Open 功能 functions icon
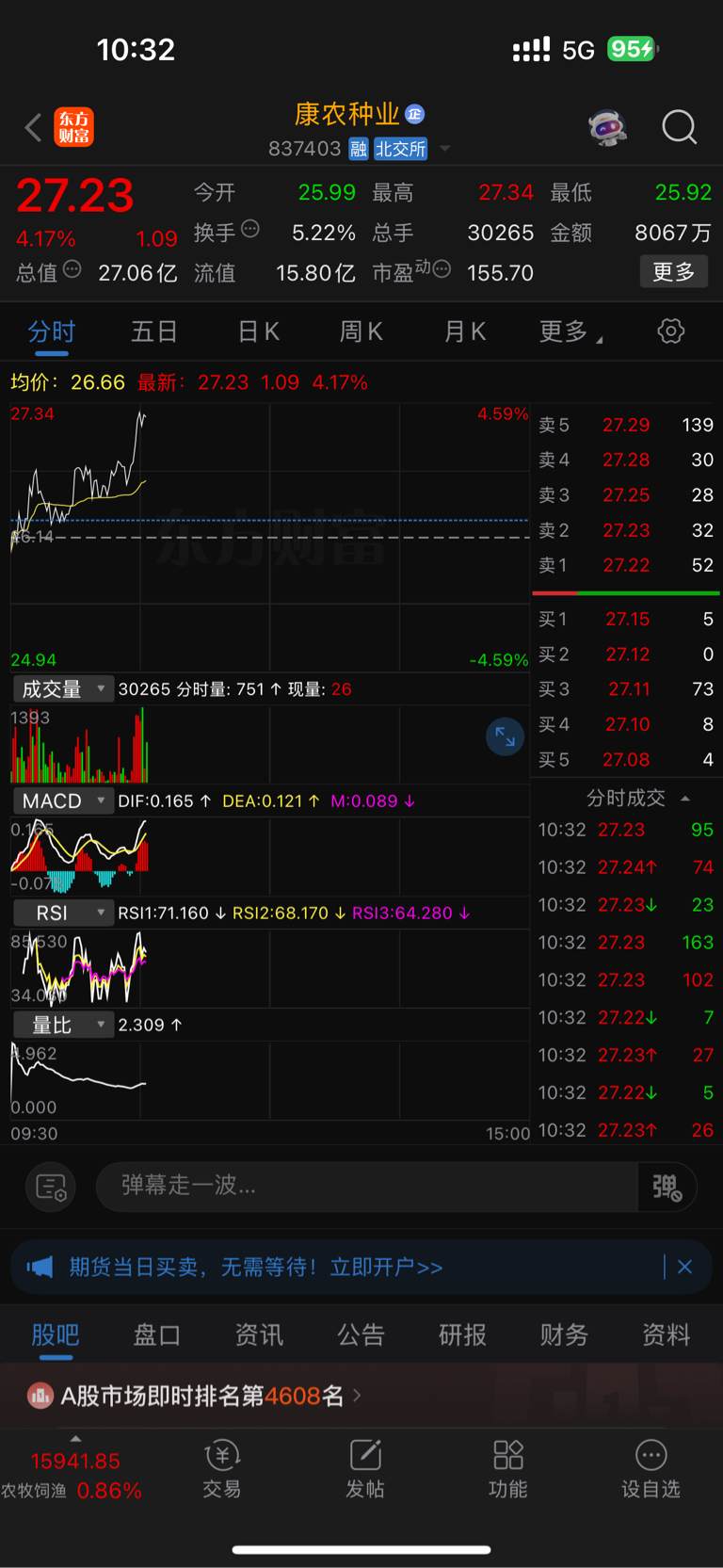 click(x=508, y=1469)
